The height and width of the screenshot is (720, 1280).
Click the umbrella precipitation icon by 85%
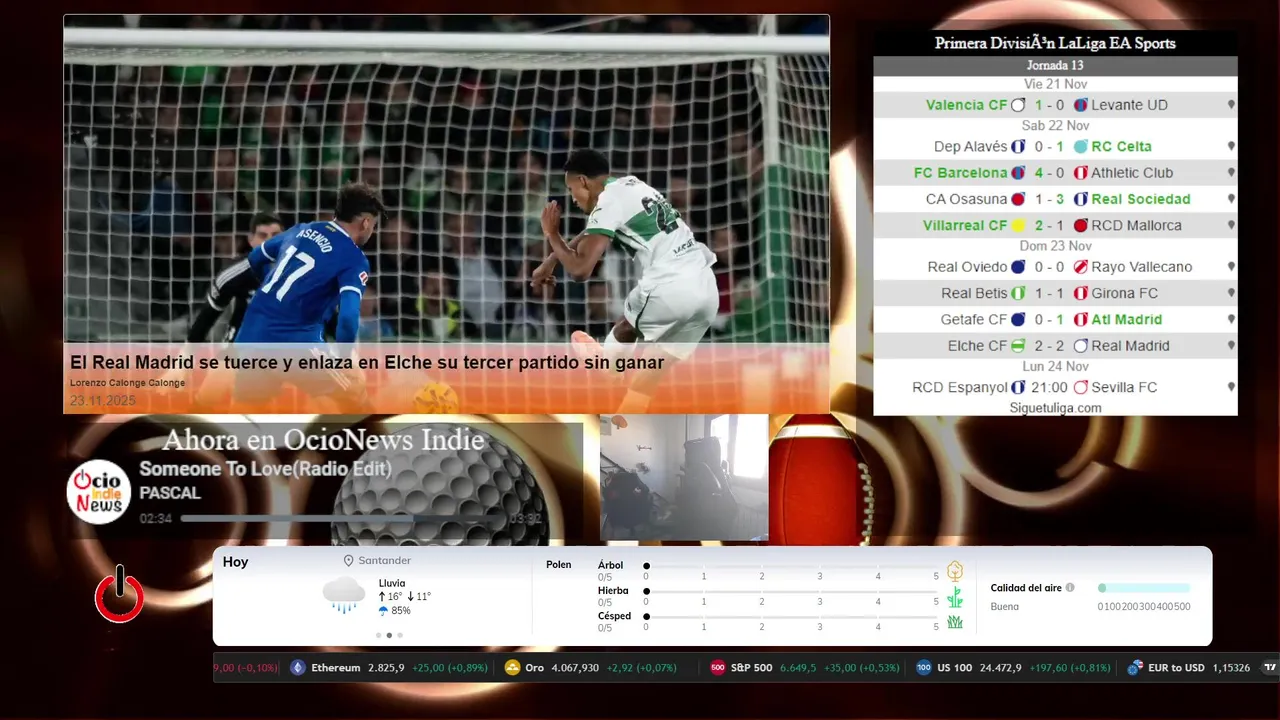383,610
